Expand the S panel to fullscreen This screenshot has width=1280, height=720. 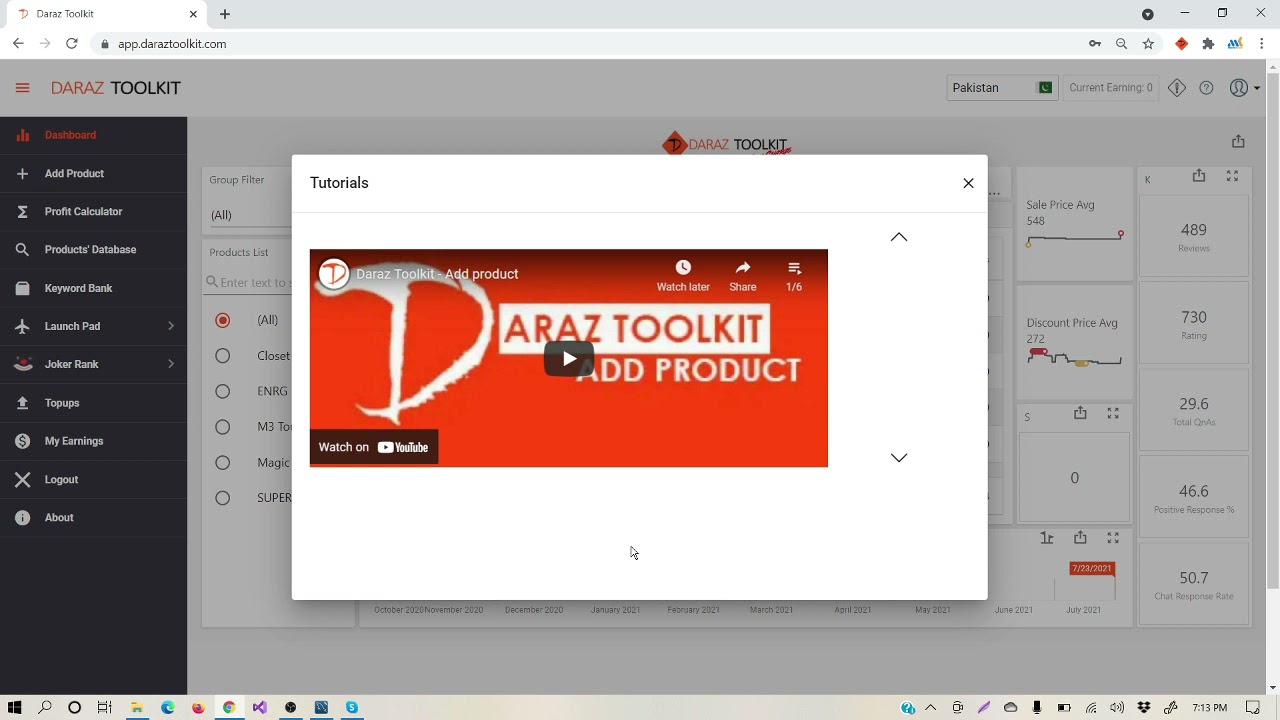[x=1113, y=413]
